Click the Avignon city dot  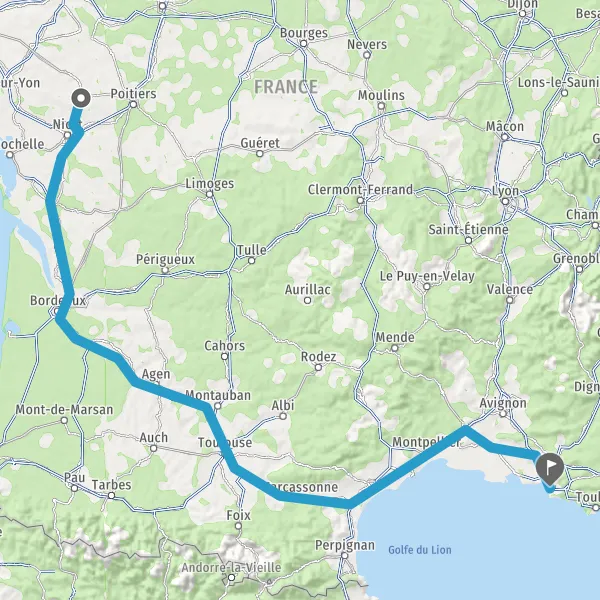(503, 414)
